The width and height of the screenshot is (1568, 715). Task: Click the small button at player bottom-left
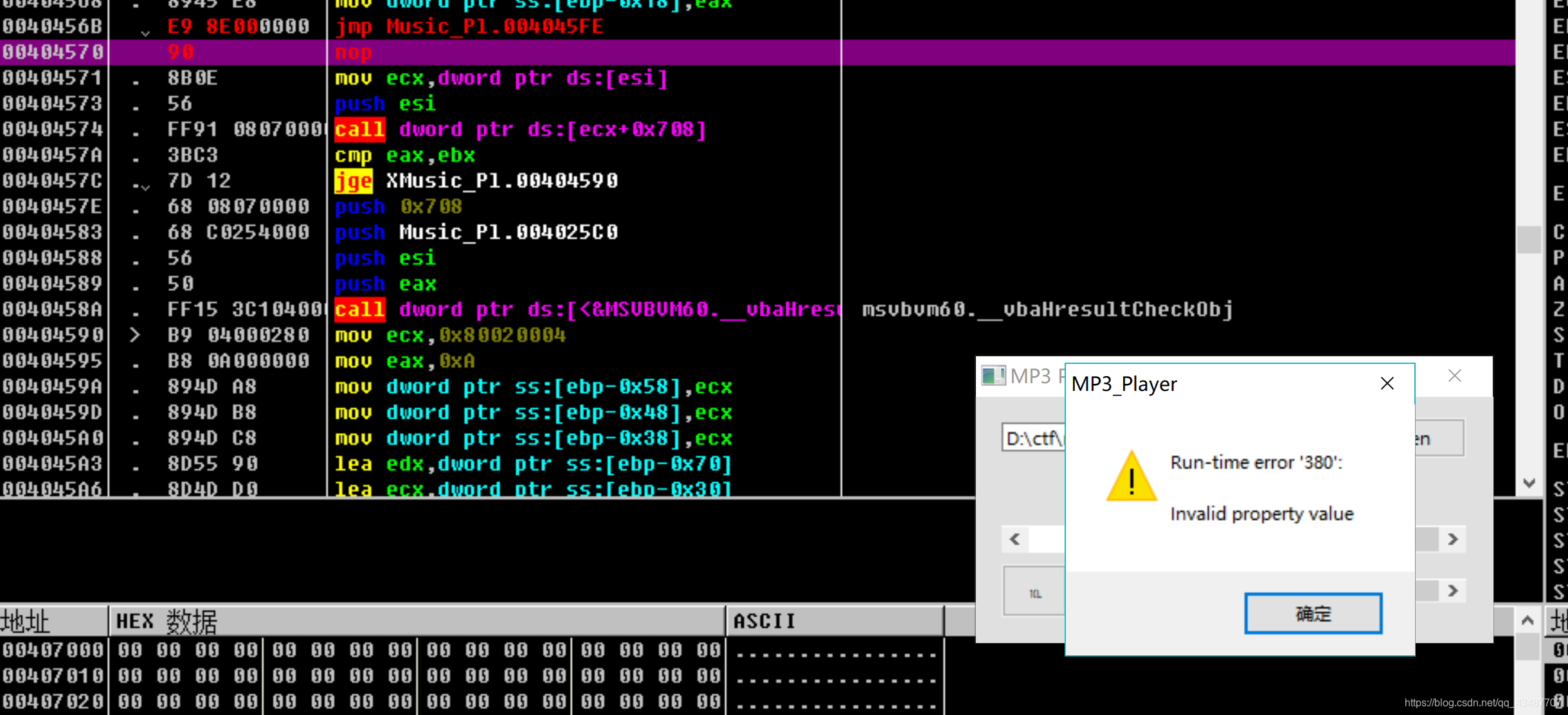(1034, 592)
